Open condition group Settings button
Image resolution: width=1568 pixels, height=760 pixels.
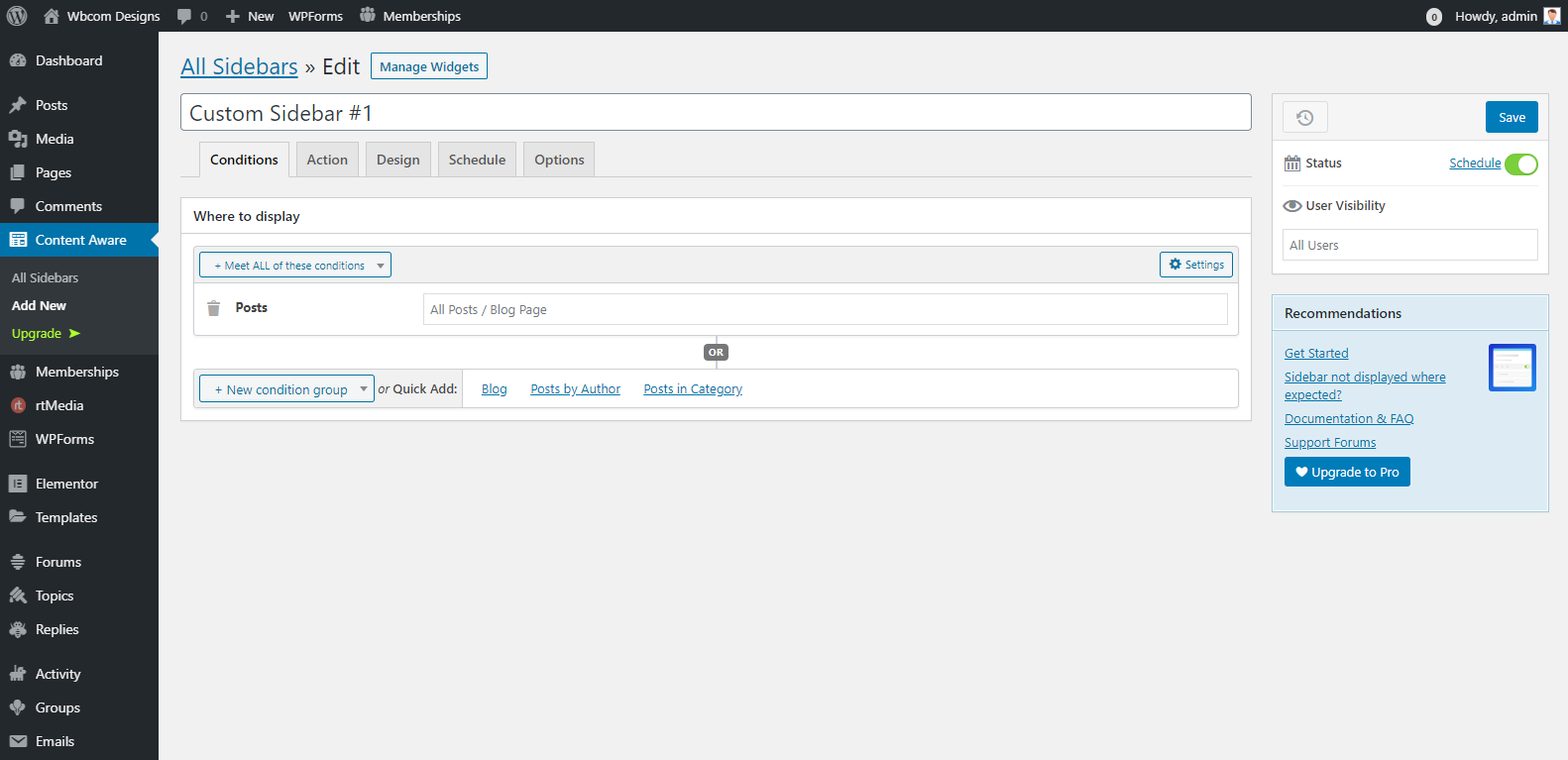click(x=1196, y=265)
